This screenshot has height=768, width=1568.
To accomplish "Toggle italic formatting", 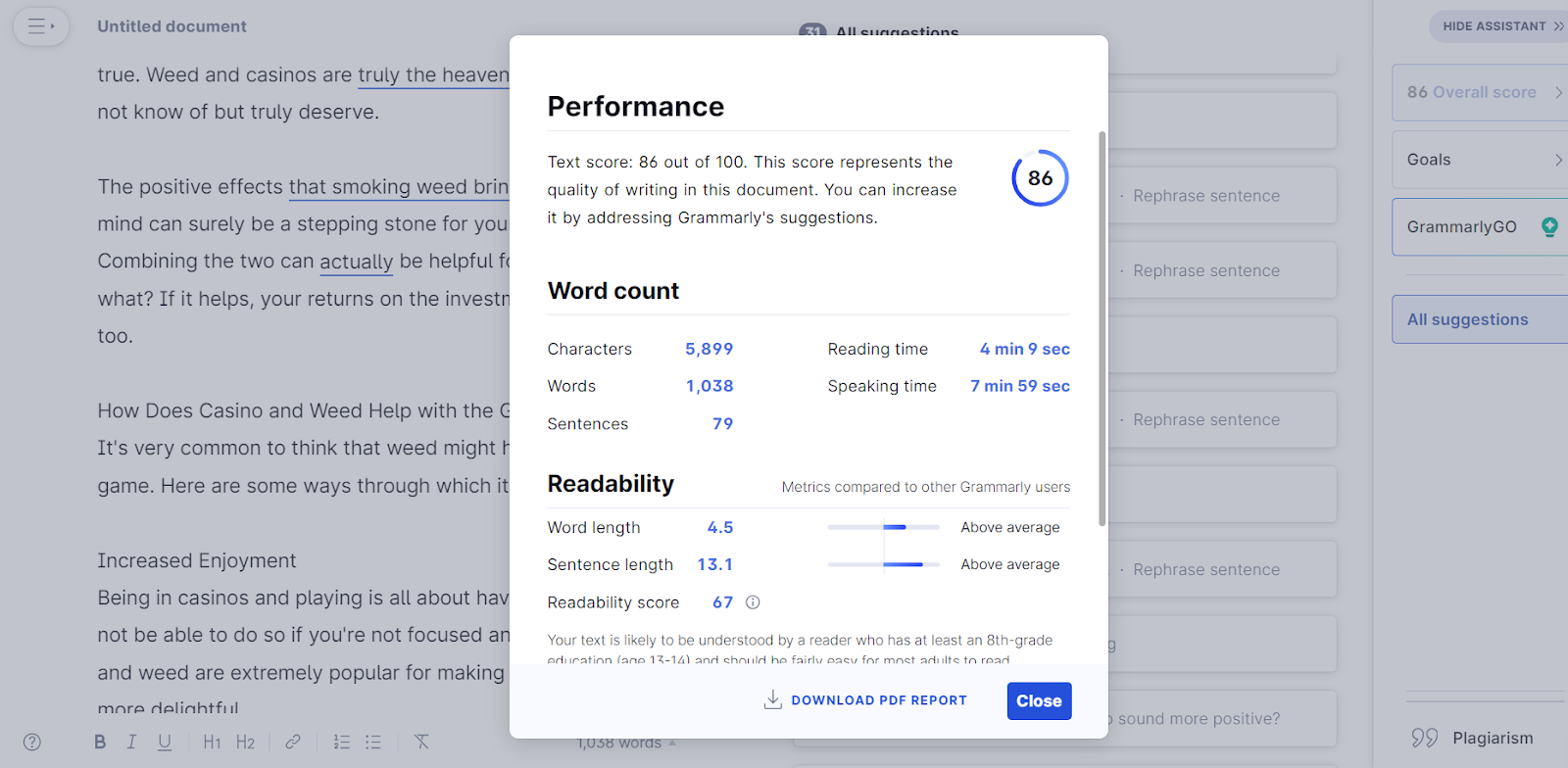I will (131, 742).
